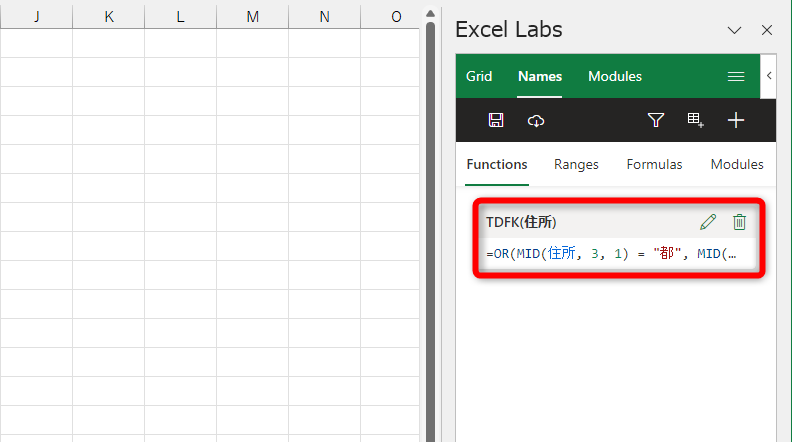Click the add-from-grid table icon
792x442 pixels.
coord(696,120)
